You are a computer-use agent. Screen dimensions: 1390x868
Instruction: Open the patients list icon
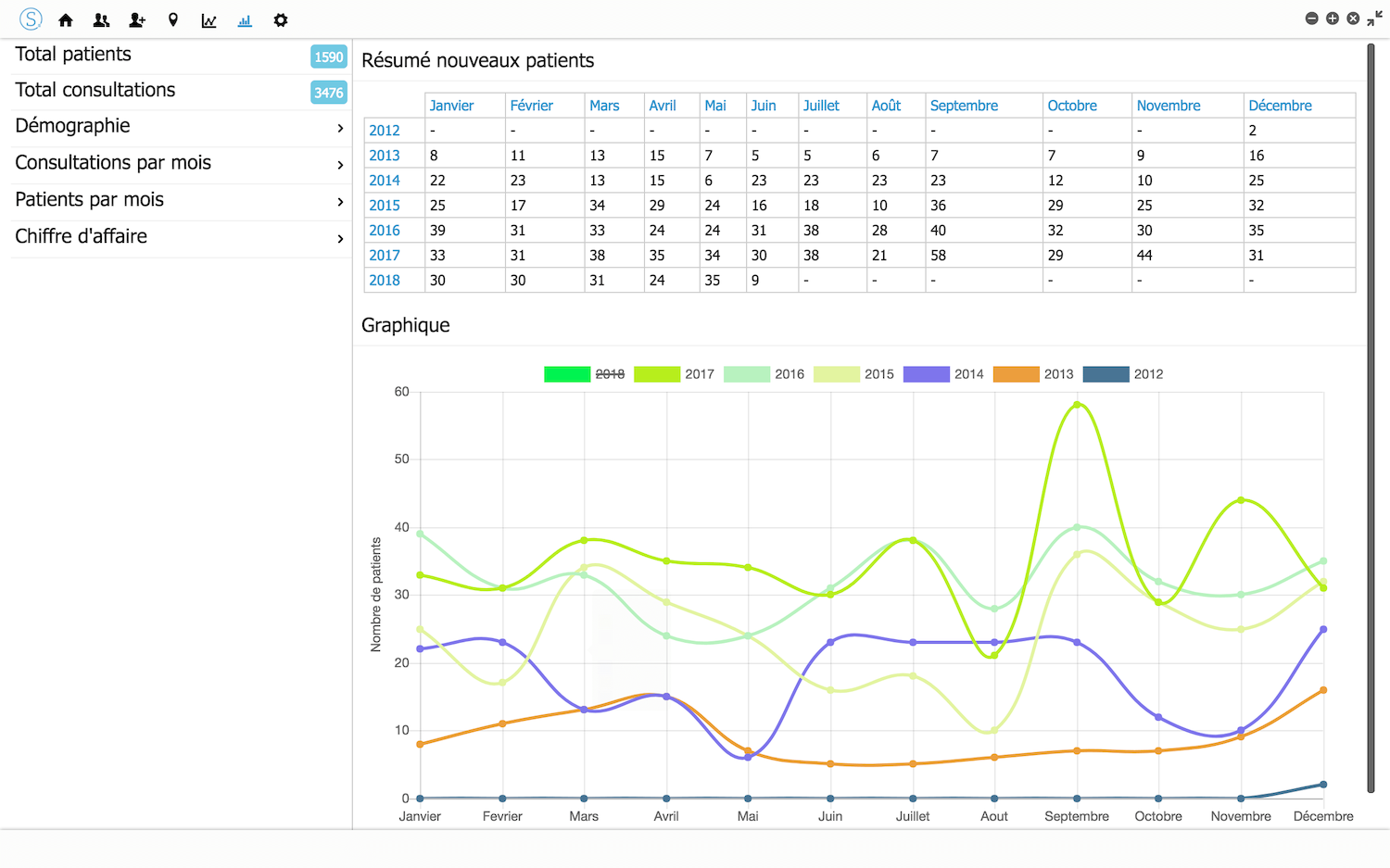click(101, 20)
